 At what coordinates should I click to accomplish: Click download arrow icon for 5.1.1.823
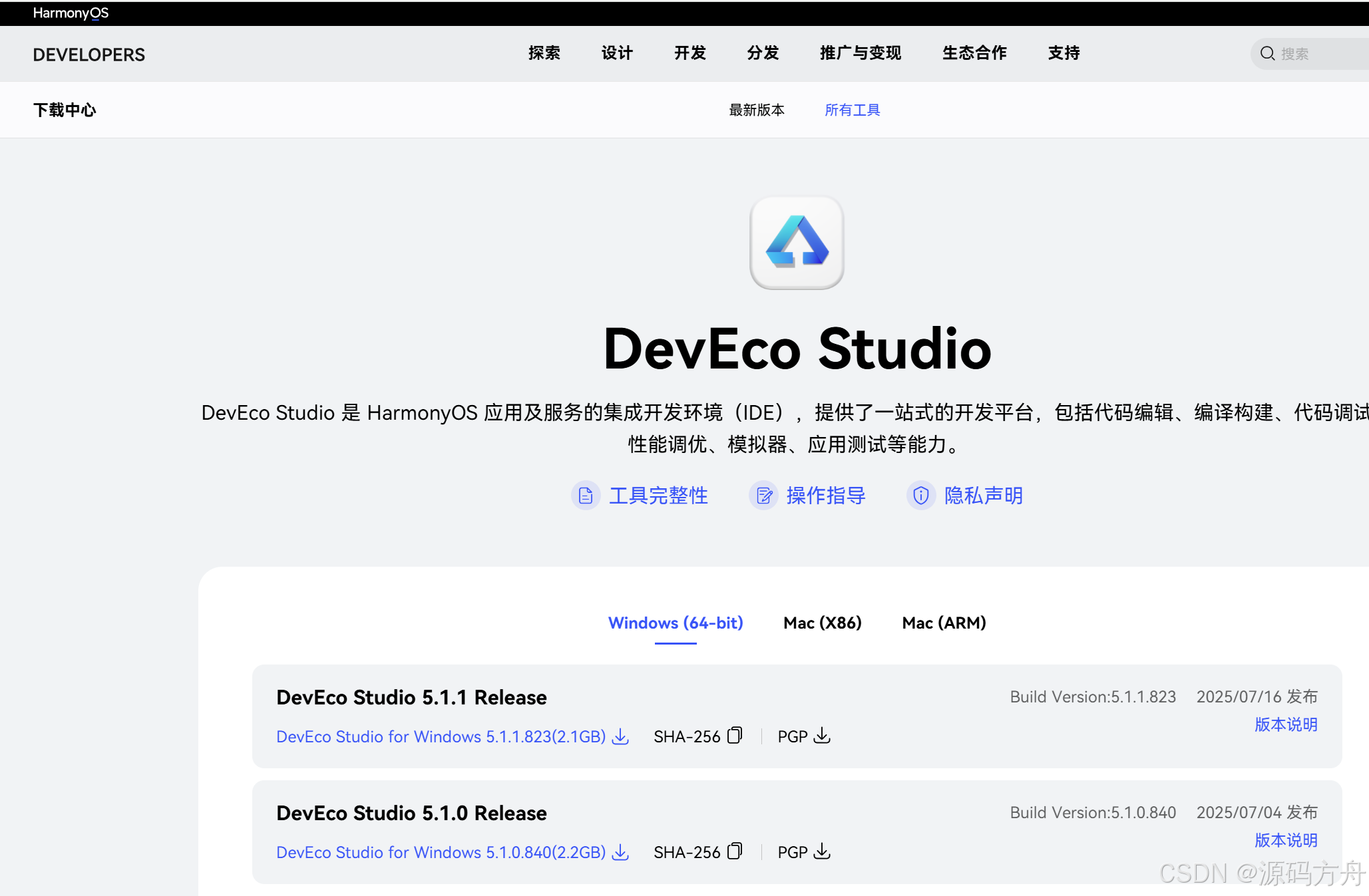coord(620,736)
